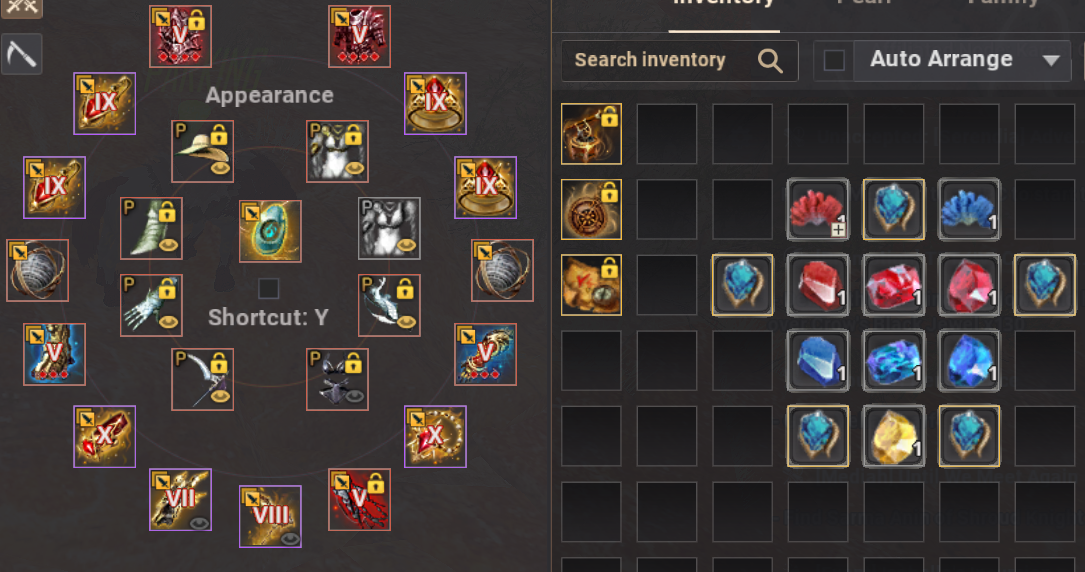Click into the Search inventory field
Viewport: 1085px width, 572px height.
(680, 61)
